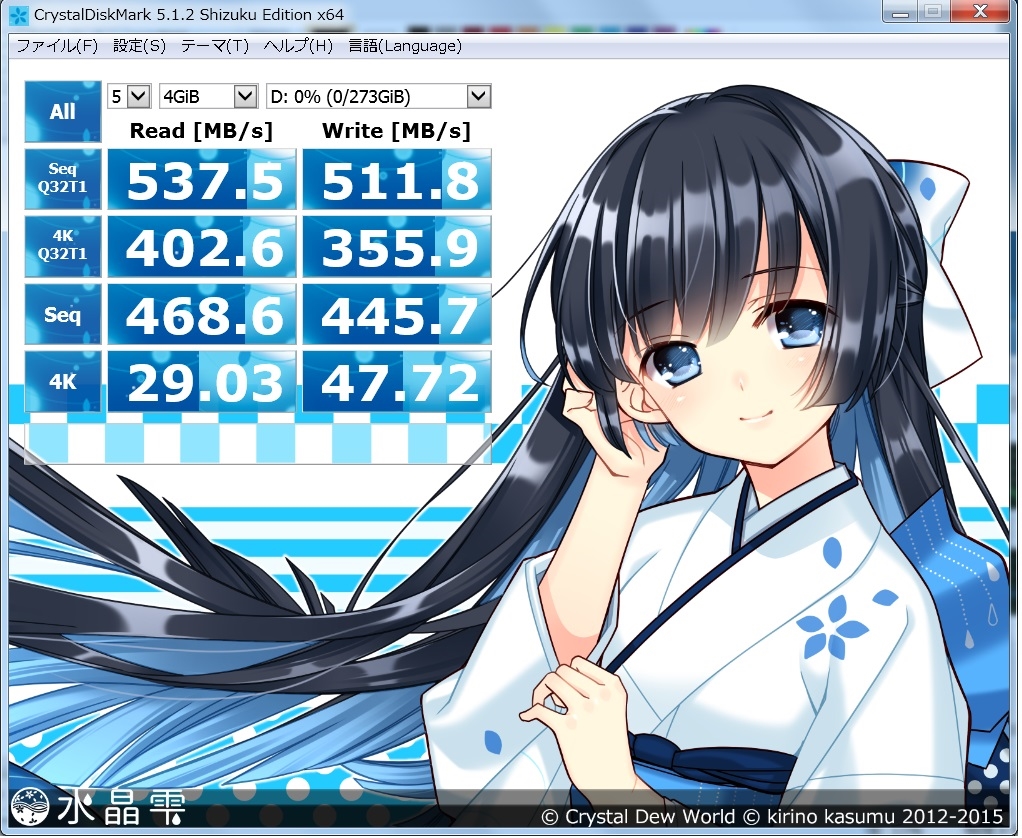This screenshot has height=838, width=1022.
Task: Run all benchmarks with All button
Action: (63, 111)
